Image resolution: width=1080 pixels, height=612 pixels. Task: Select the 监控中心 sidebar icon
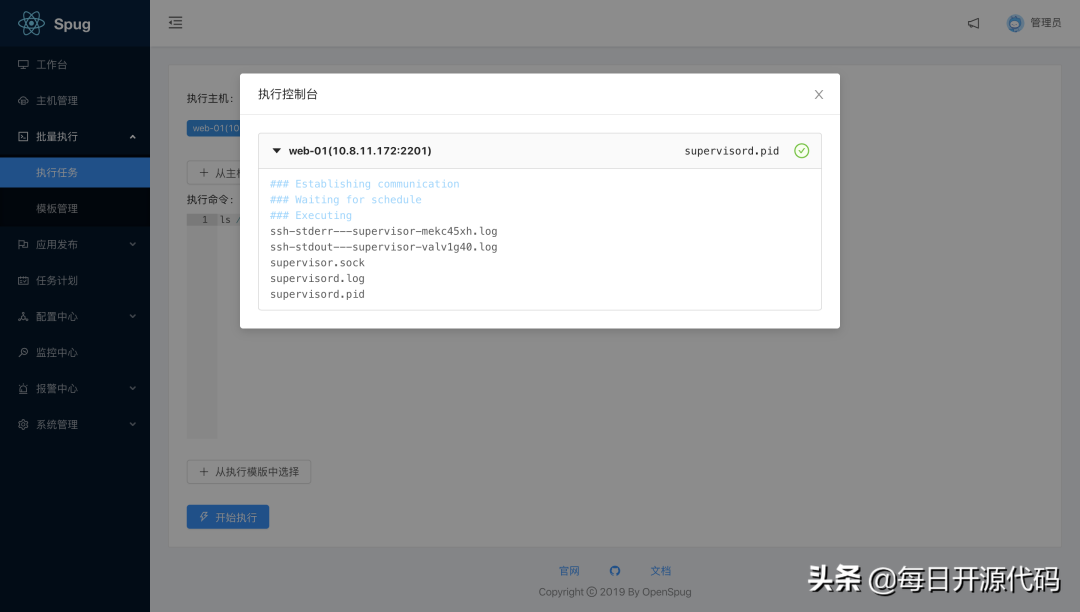[23, 352]
